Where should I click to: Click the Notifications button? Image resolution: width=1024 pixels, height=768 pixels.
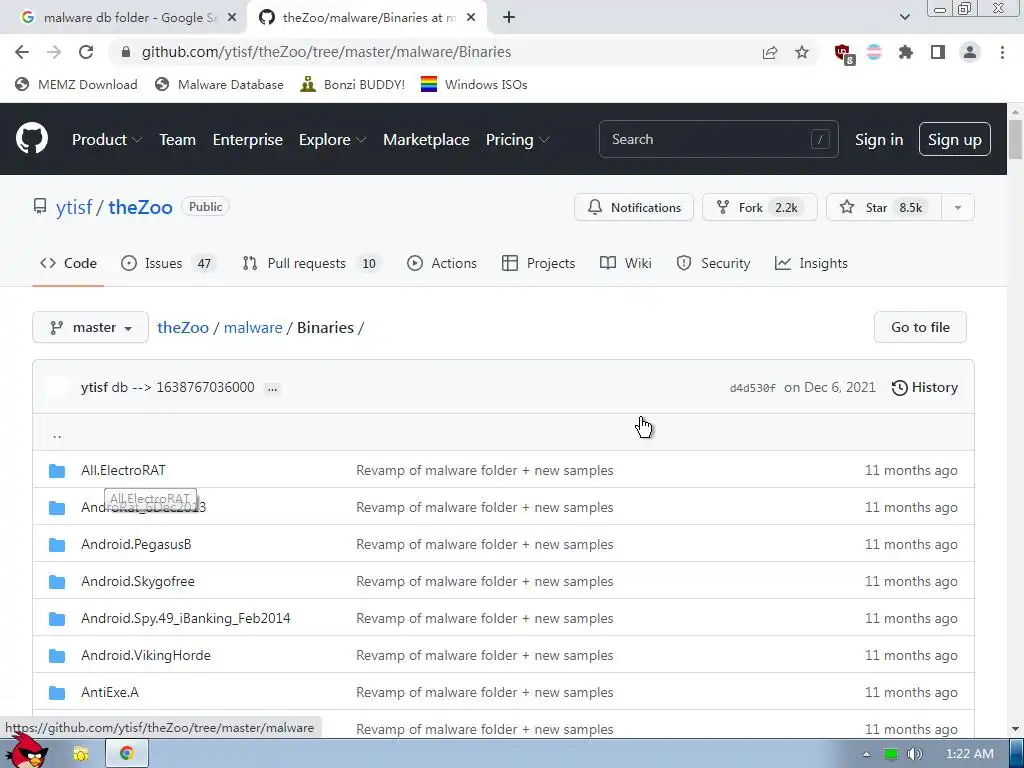coord(633,207)
